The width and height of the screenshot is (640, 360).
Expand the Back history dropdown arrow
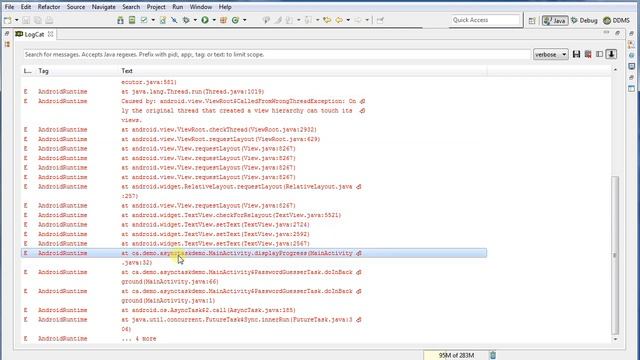tap(348, 20)
